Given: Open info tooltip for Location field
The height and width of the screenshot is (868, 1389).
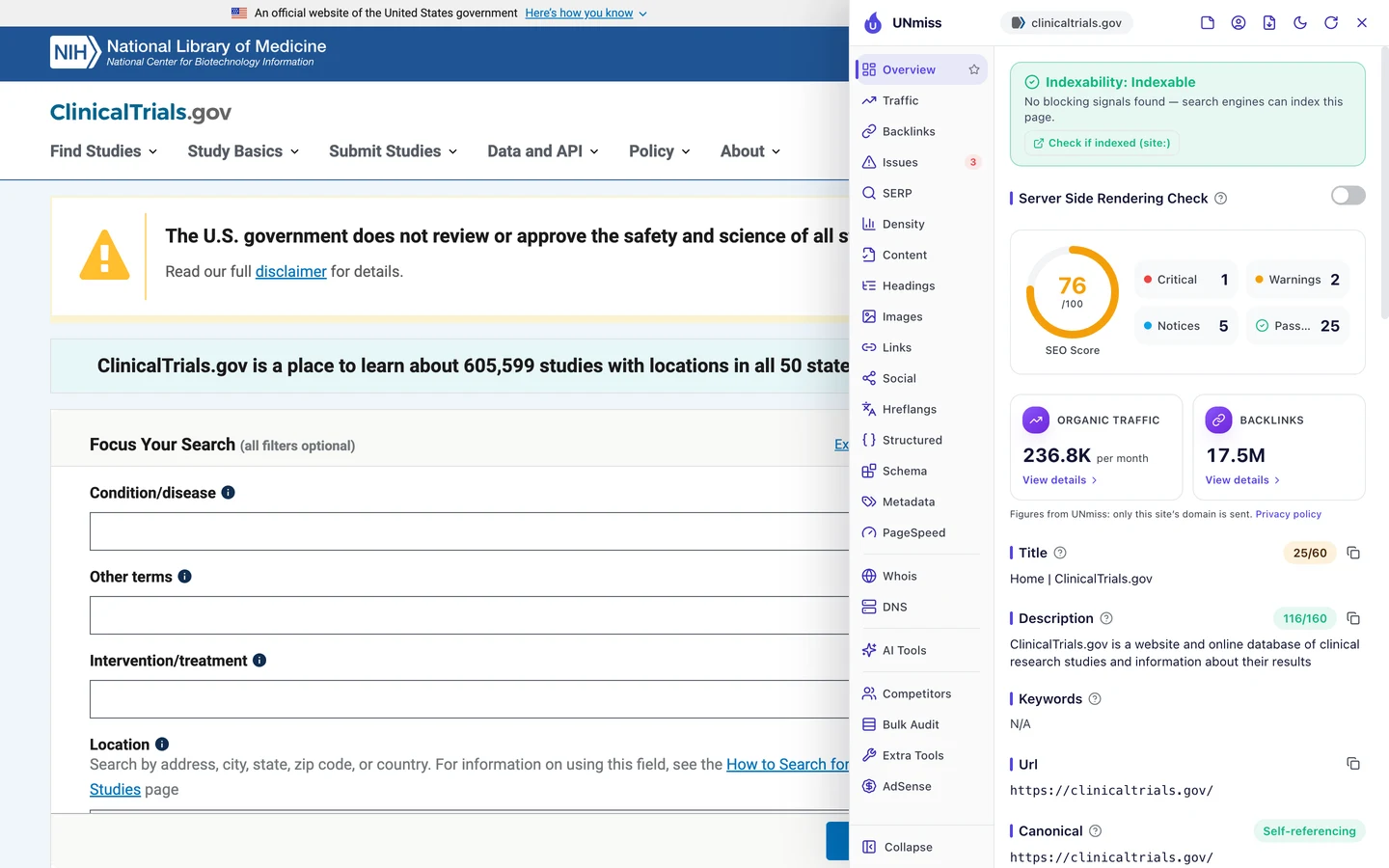Looking at the screenshot, I should click(162, 744).
